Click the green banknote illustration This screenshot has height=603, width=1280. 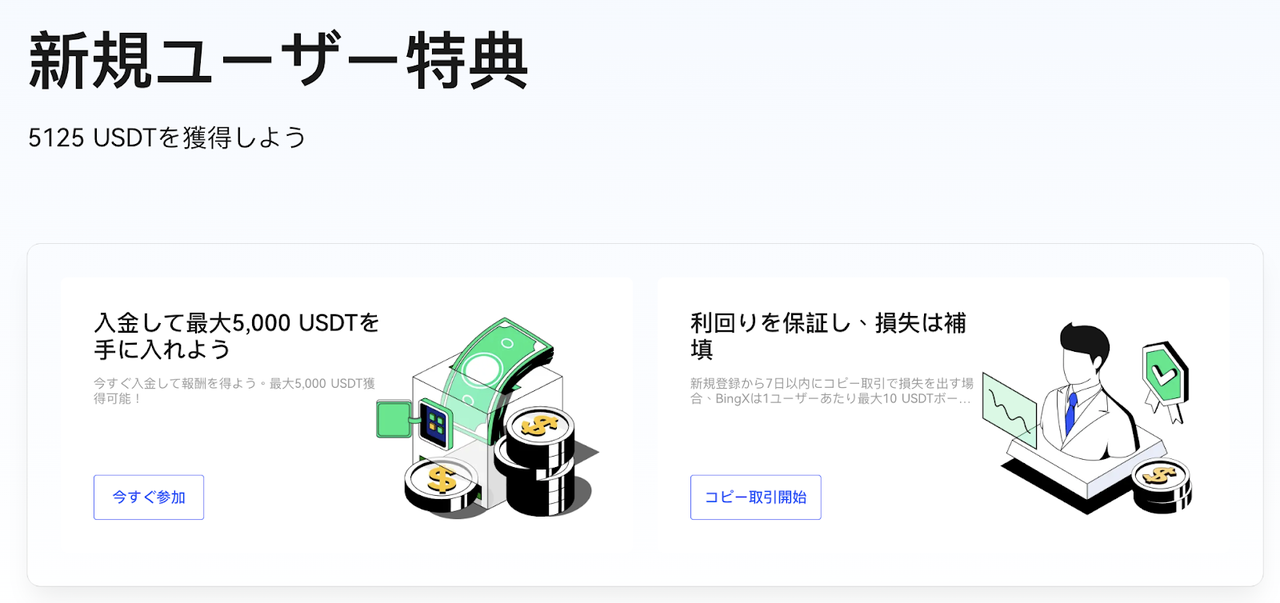497,372
